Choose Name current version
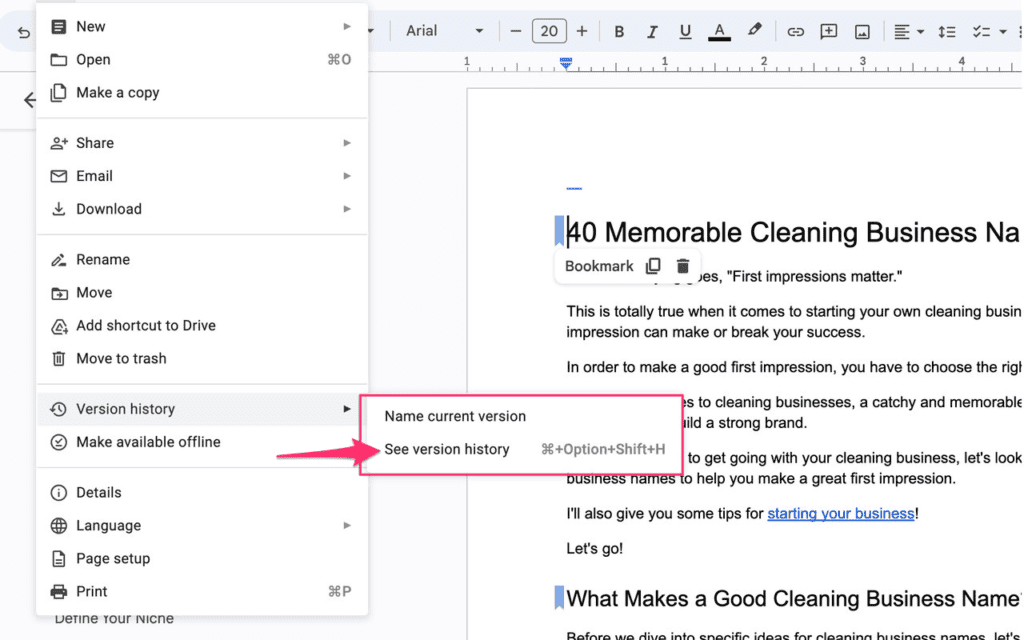The width and height of the screenshot is (1024, 640). pyautogui.click(x=455, y=416)
